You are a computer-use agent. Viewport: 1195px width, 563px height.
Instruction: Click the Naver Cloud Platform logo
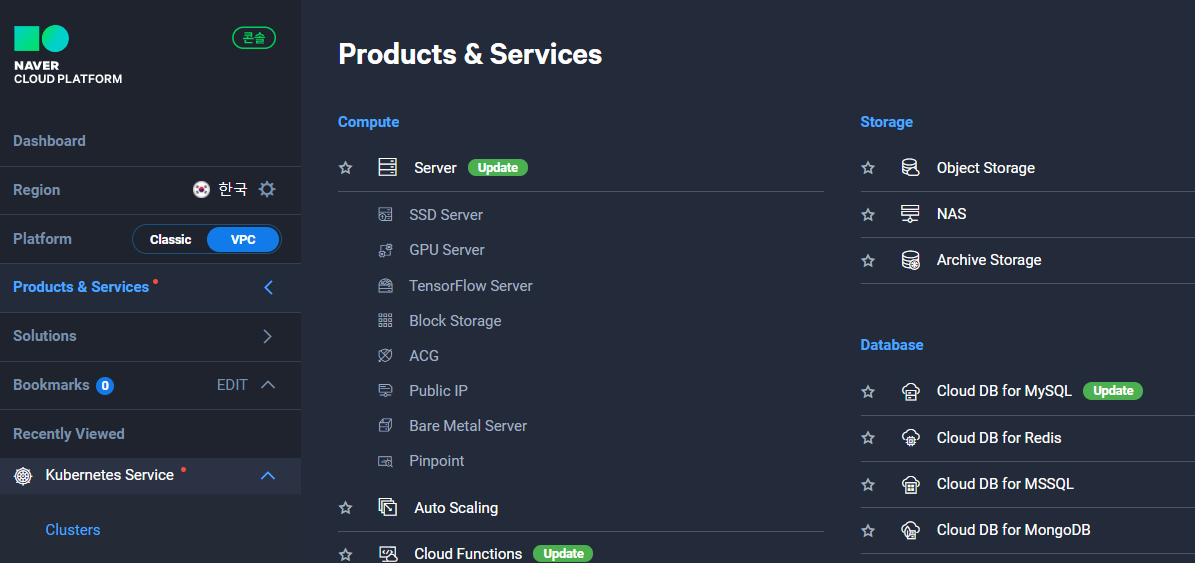tap(68, 55)
